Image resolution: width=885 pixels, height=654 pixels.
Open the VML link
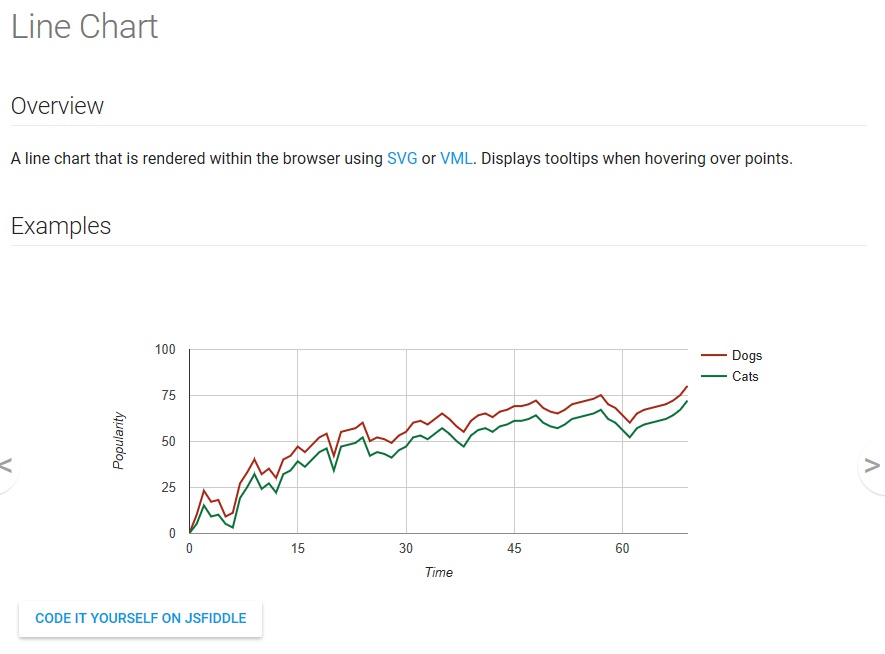(x=456, y=159)
